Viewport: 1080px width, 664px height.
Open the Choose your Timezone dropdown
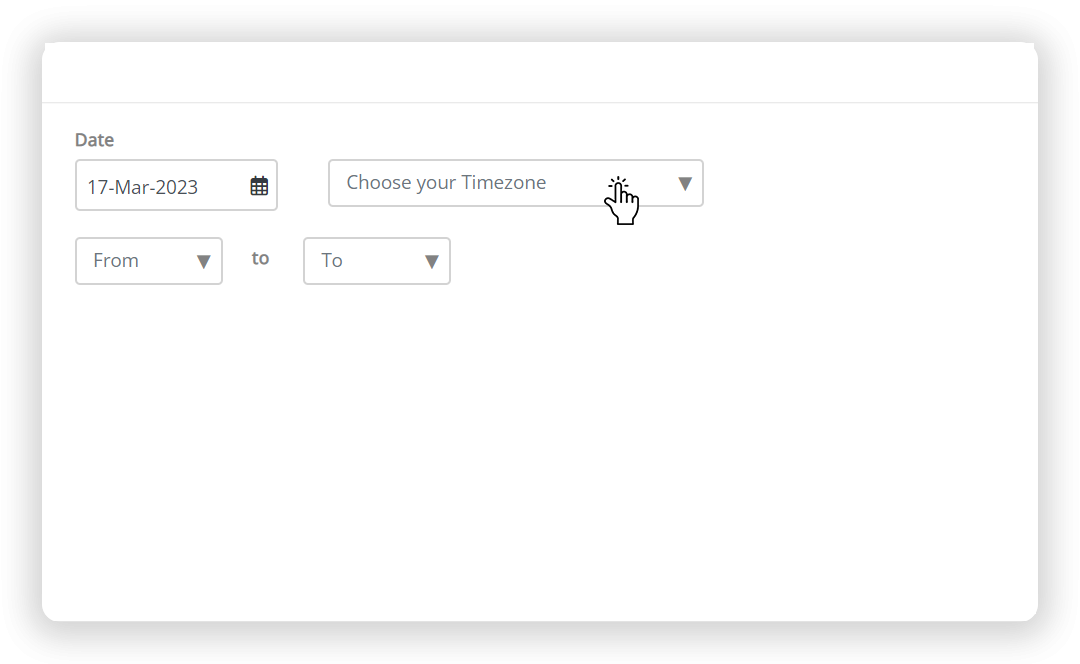[516, 183]
